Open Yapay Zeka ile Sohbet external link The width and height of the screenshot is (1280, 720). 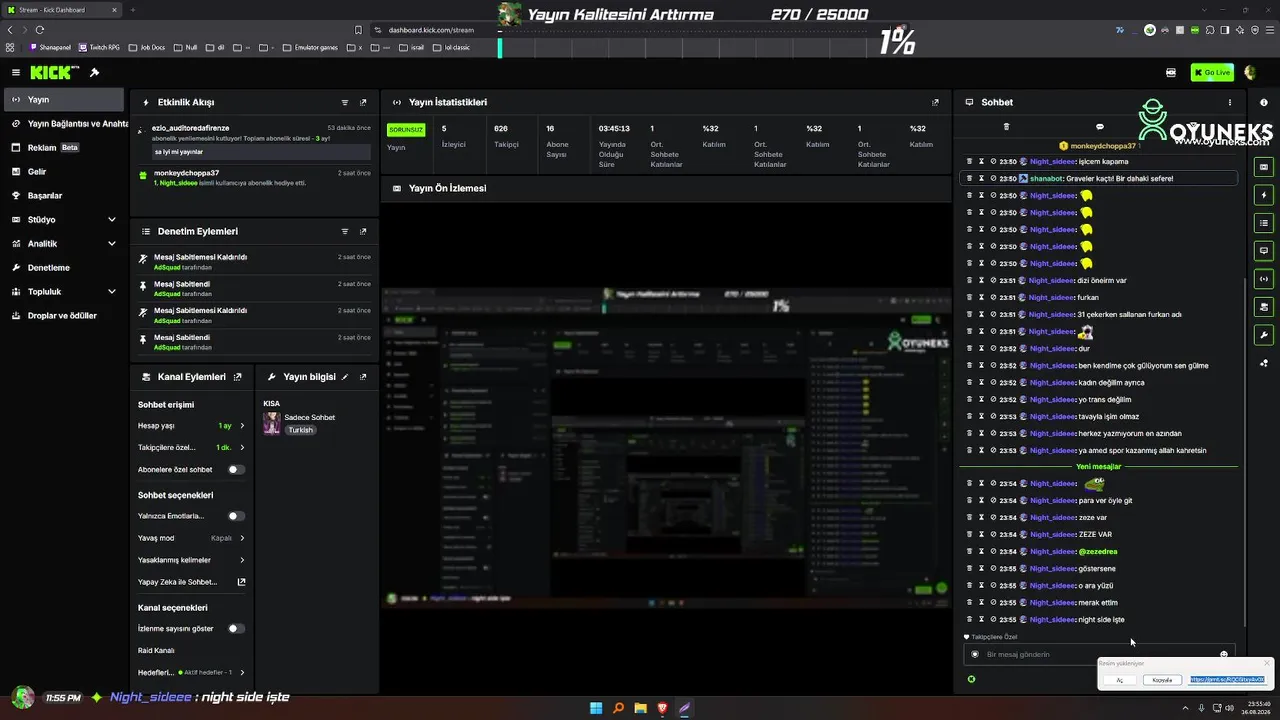point(241,582)
